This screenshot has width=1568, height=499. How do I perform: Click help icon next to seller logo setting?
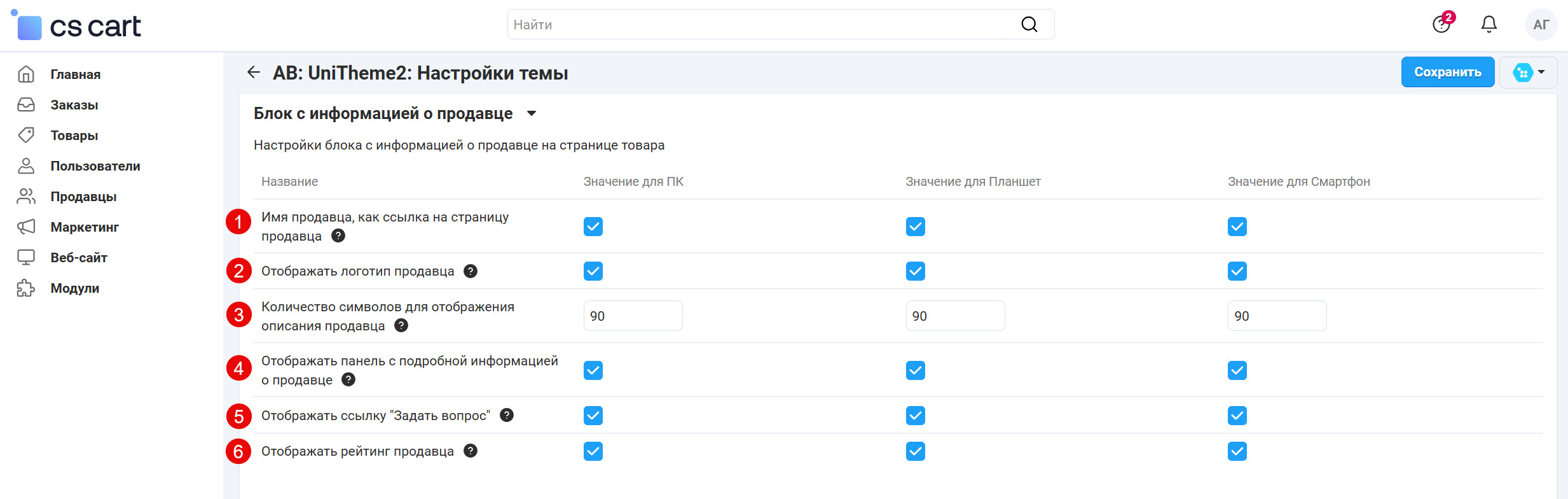[x=471, y=271]
